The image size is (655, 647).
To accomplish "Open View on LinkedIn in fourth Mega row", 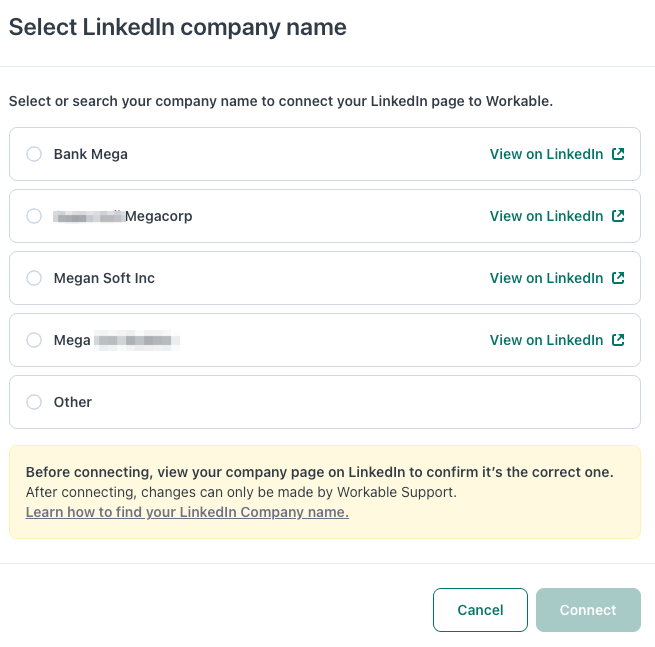I will pyautogui.click(x=546, y=340).
